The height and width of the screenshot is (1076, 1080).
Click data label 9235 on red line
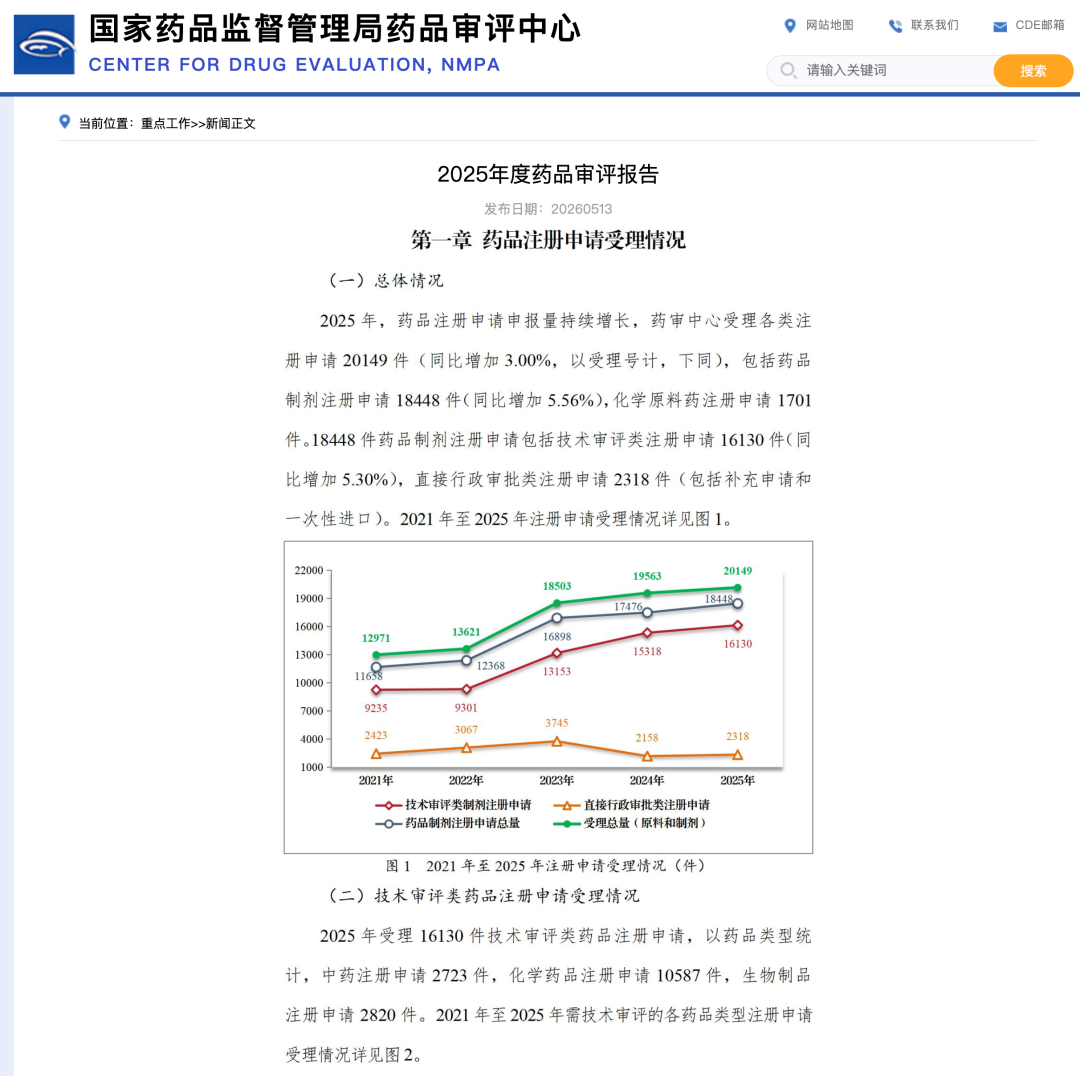(x=375, y=708)
